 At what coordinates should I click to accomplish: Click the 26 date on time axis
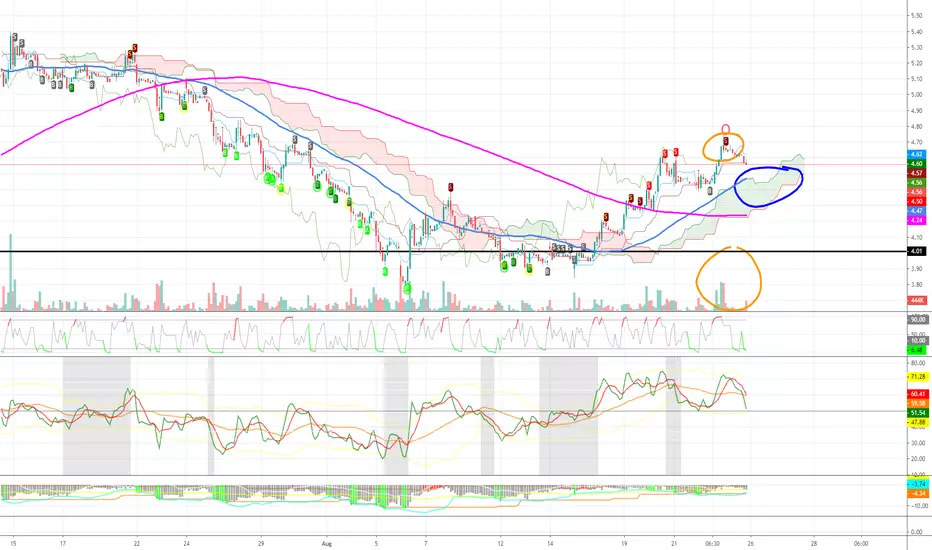751,543
